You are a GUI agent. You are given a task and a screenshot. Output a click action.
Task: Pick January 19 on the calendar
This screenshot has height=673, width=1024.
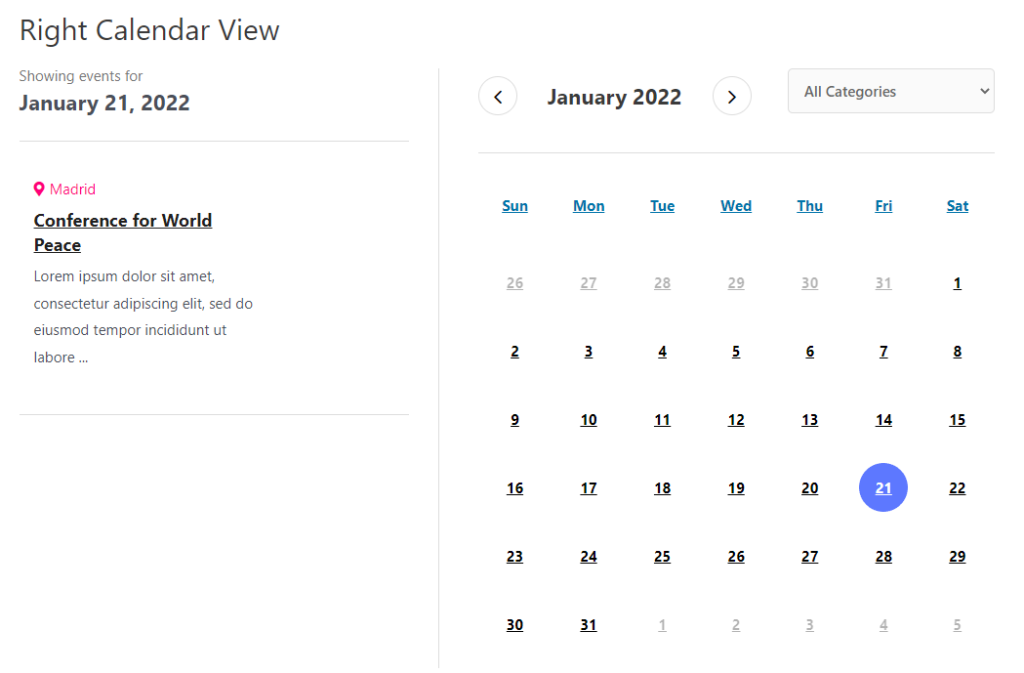pos(736,488)
